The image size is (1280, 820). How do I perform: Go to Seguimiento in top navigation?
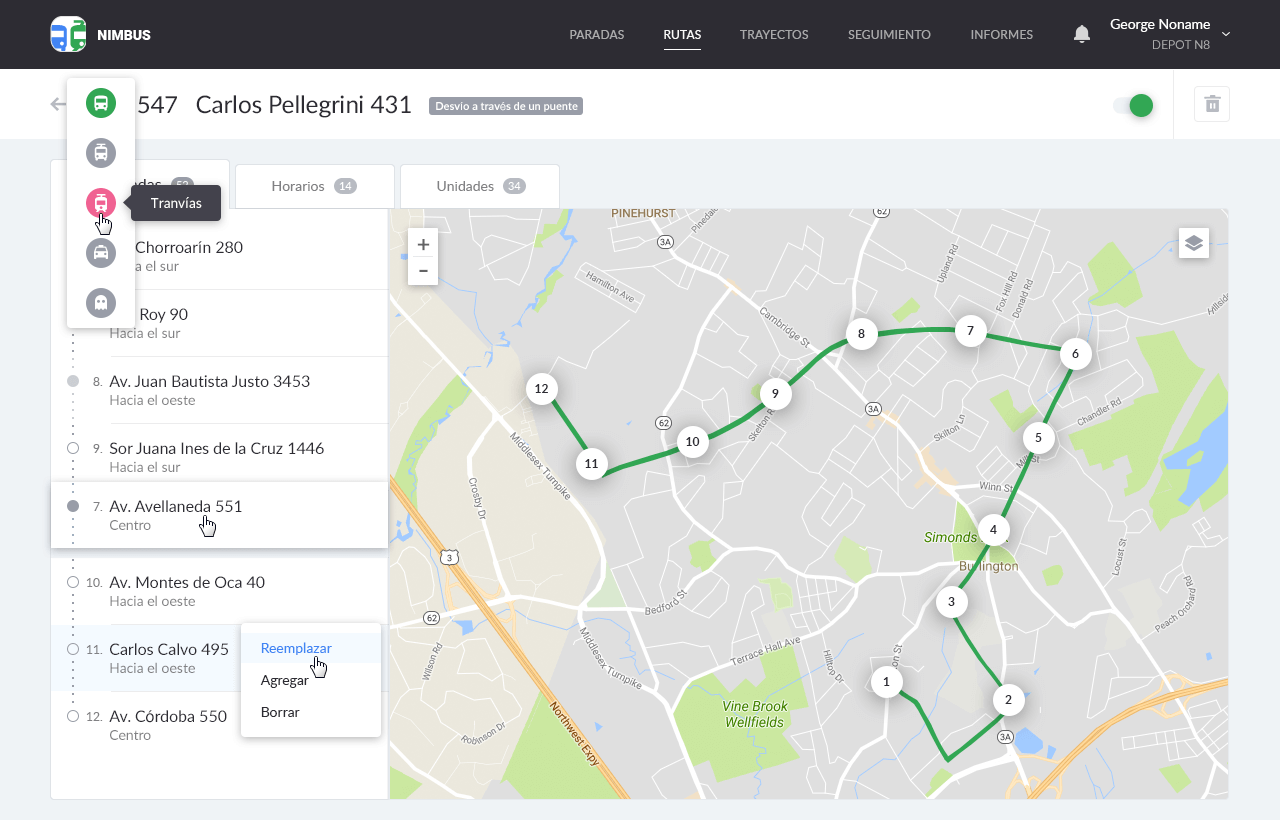(889, 34)
